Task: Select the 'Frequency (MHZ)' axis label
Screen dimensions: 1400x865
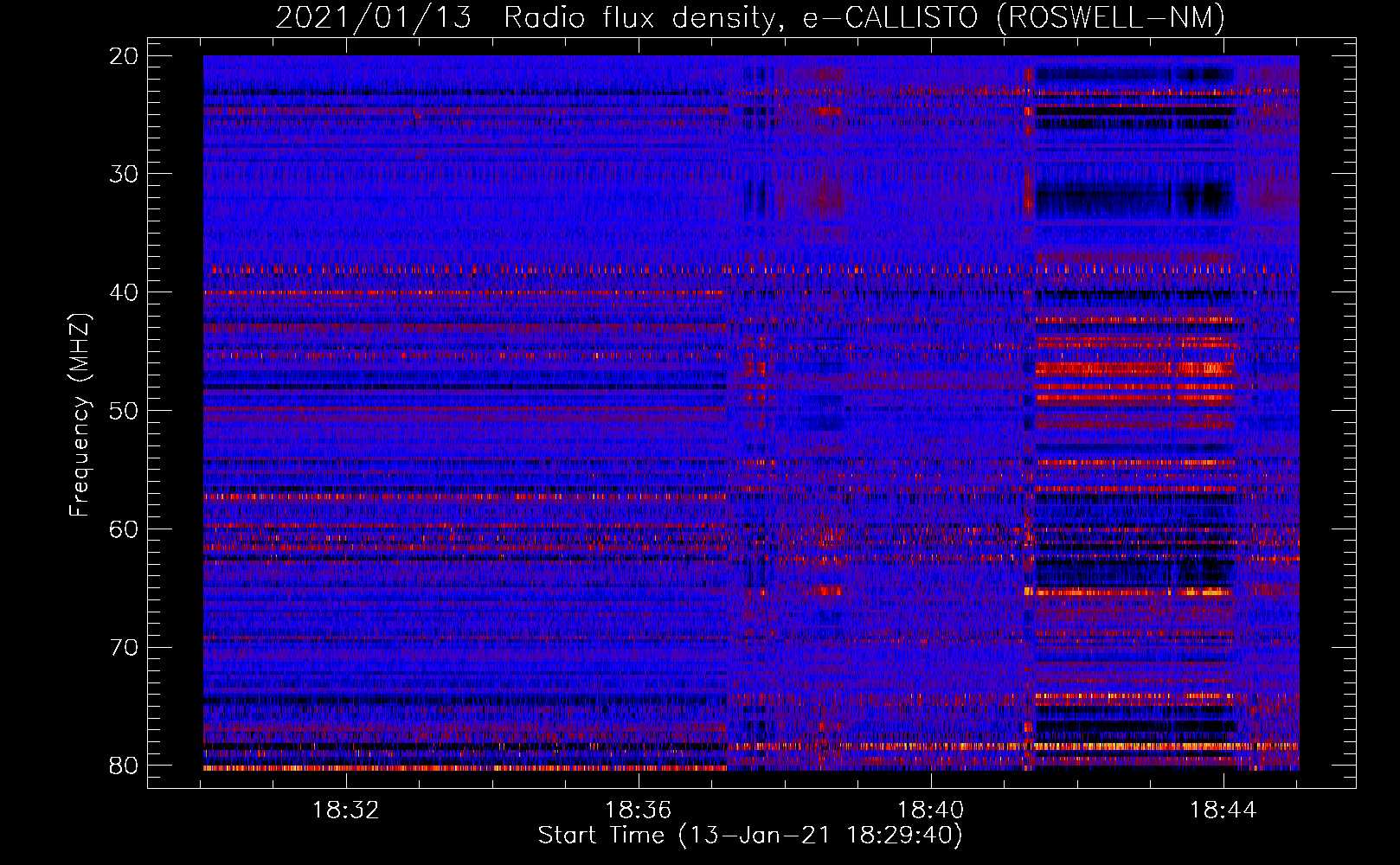Action: click(79, 415)
